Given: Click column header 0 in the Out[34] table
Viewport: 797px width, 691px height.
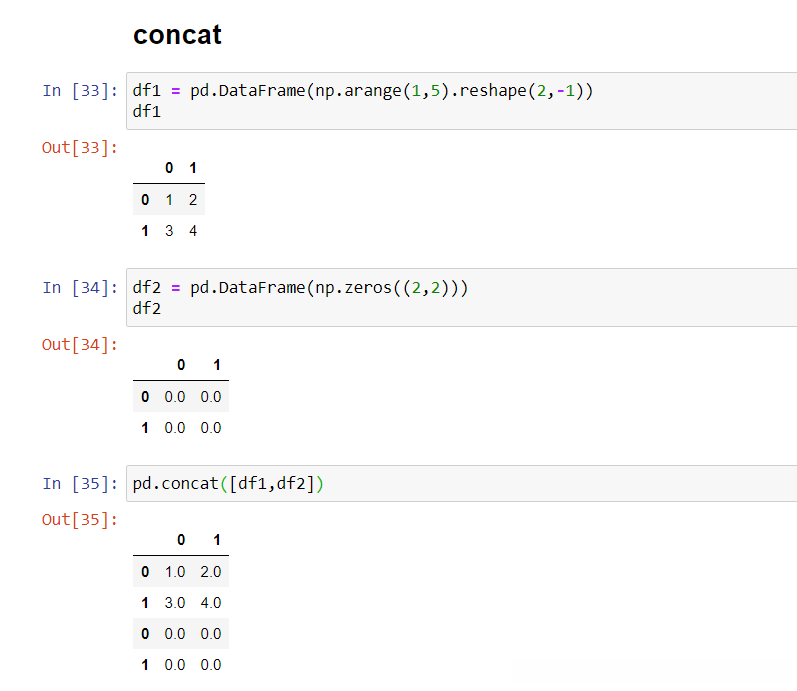Looking at the screenshot, I should pyautogui.click(x=181, y=366).
